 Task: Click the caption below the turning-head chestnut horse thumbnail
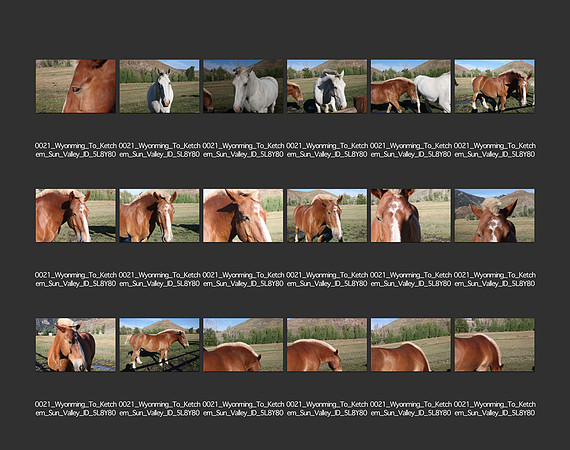point(76,409)
